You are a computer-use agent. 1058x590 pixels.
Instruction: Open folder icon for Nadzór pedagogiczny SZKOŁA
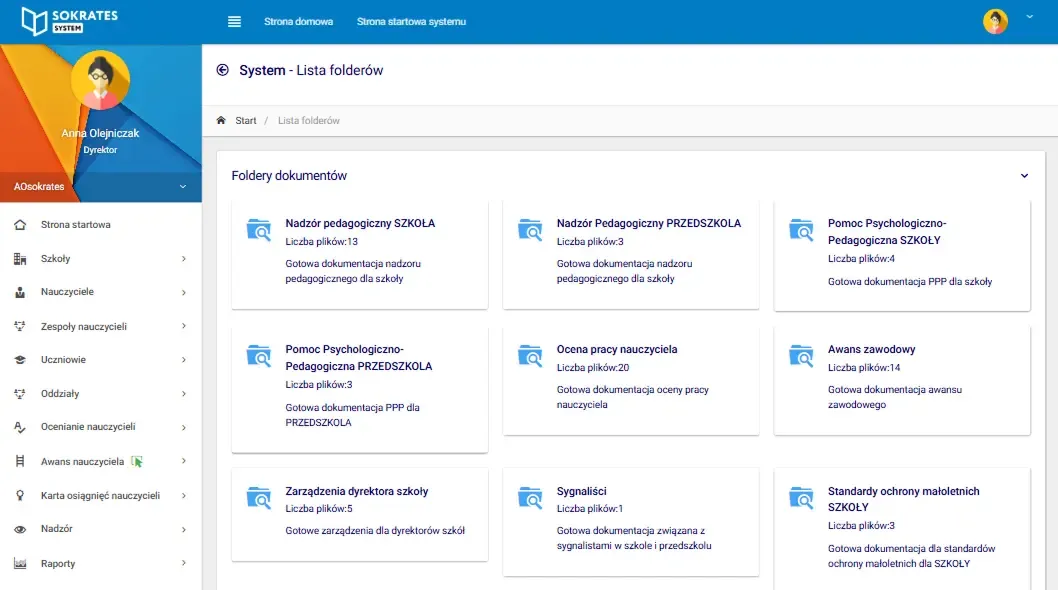coord(259,230)
